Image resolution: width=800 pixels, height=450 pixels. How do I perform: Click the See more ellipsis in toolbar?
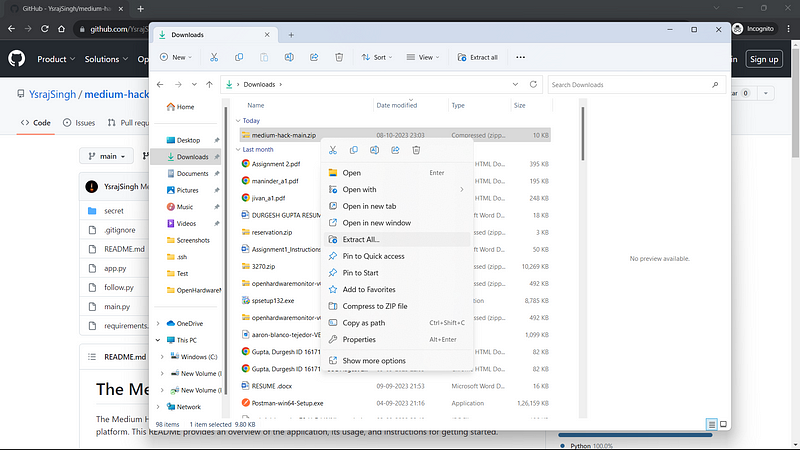click(520, 57)
